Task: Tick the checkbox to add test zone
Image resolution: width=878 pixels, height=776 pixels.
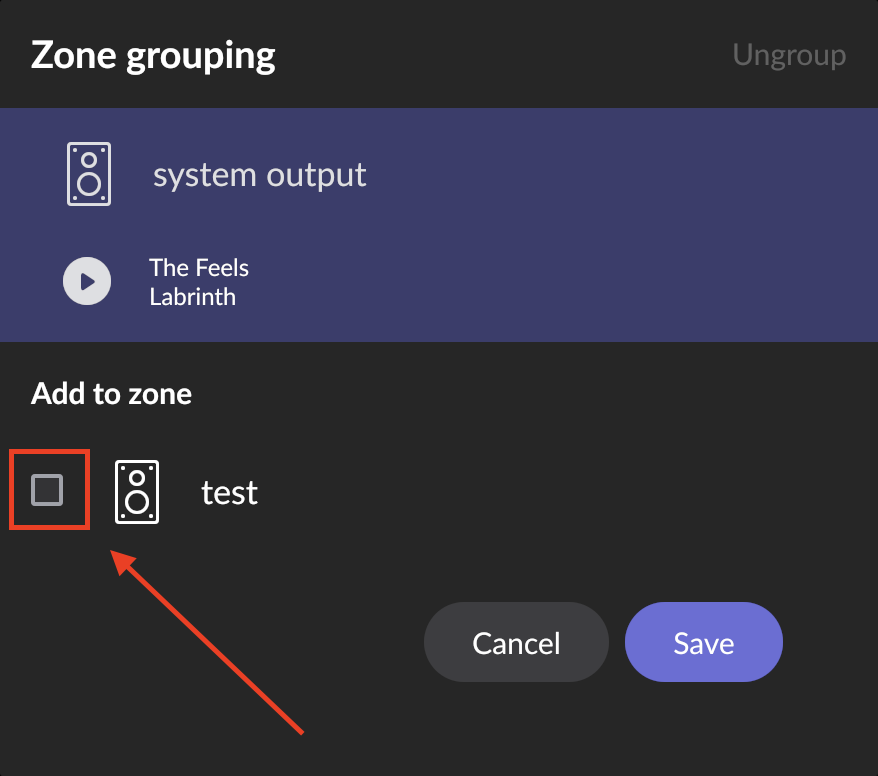Action: [x=47, y=490]
